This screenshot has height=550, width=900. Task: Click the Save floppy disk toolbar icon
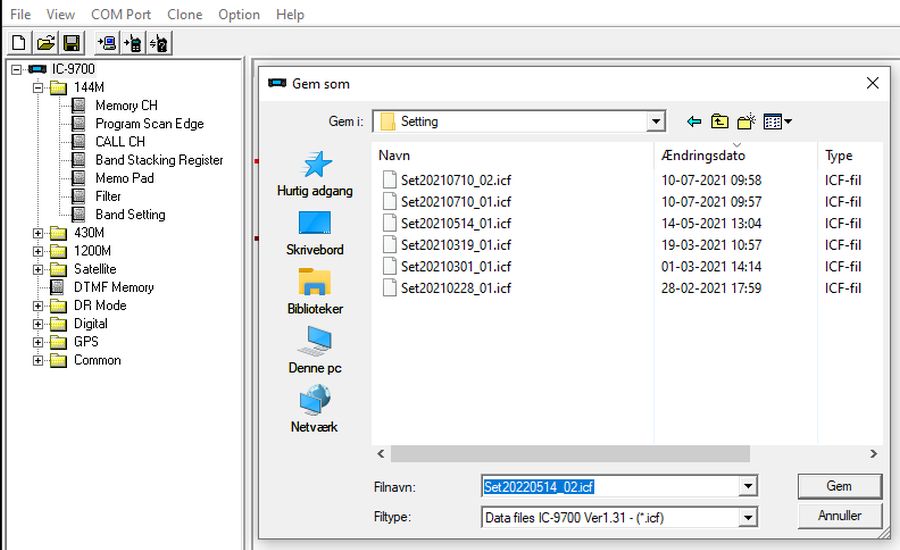[x=72, y=43]
